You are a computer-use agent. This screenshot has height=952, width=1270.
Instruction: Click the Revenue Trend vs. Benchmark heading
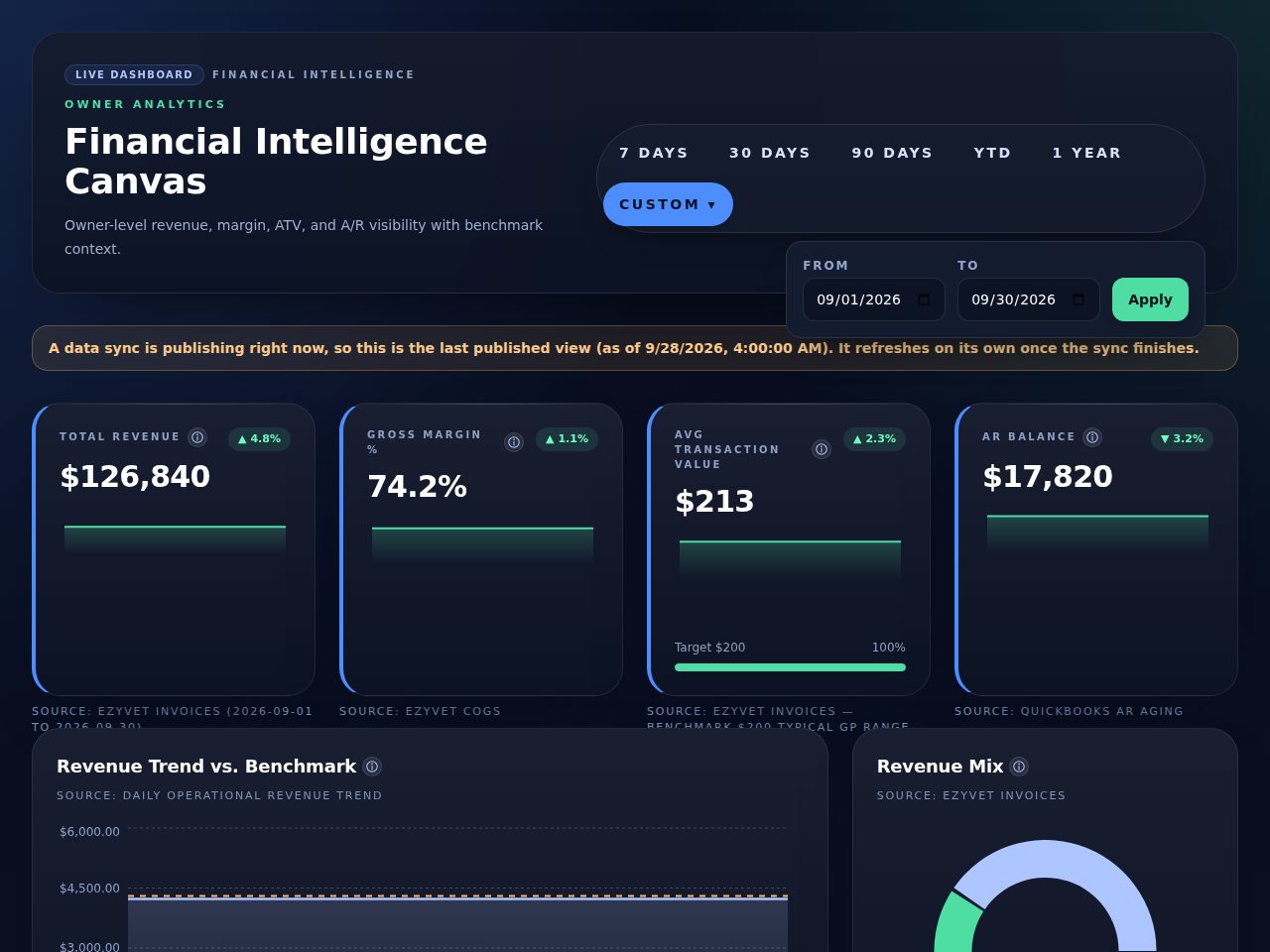click(206, 767)
